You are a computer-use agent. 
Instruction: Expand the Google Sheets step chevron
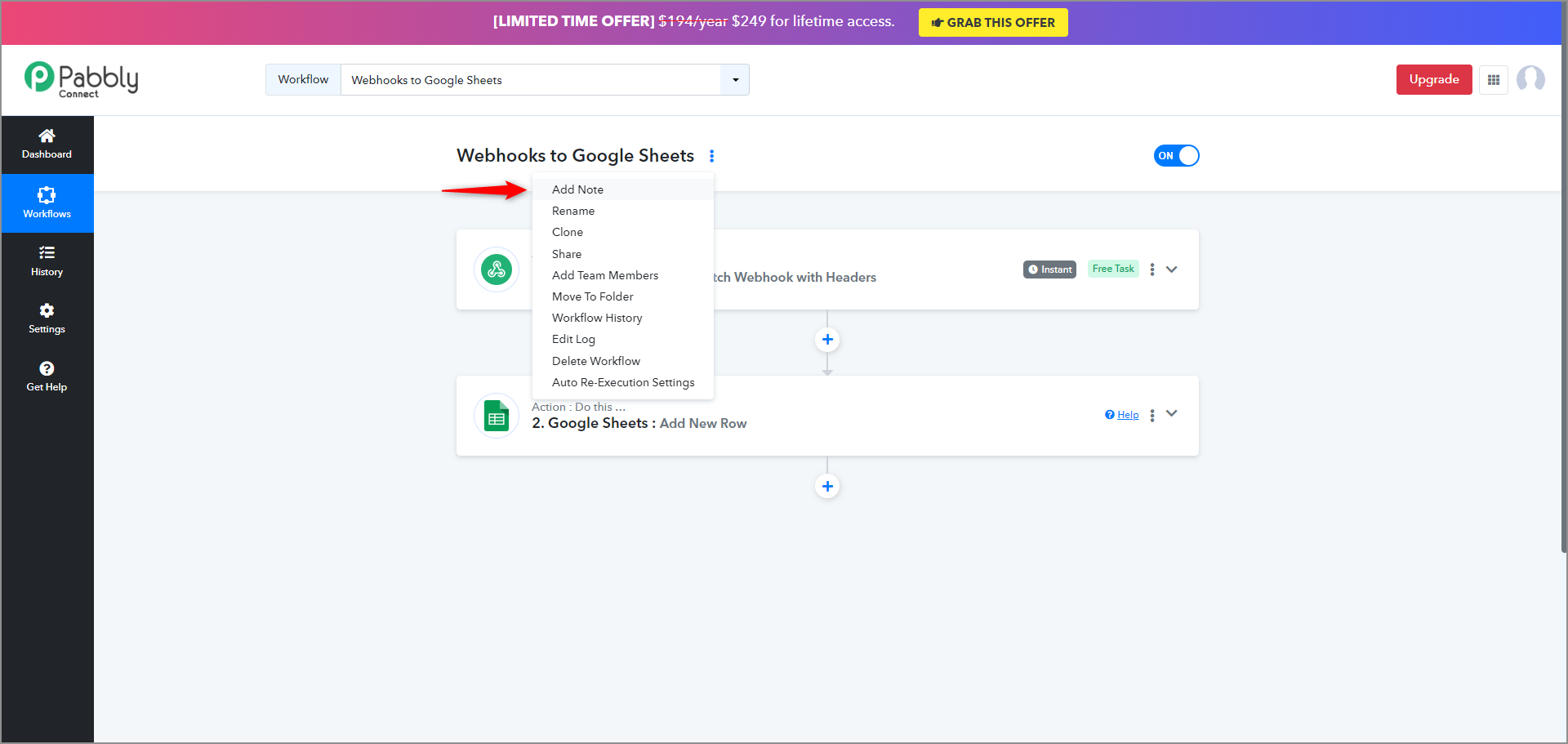pyautogui.click(x=1172, y=414)
